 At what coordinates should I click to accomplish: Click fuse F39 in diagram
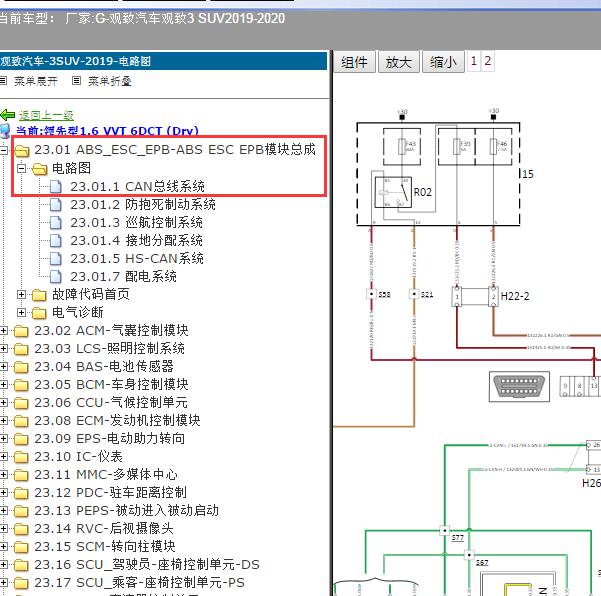point(456,147)
